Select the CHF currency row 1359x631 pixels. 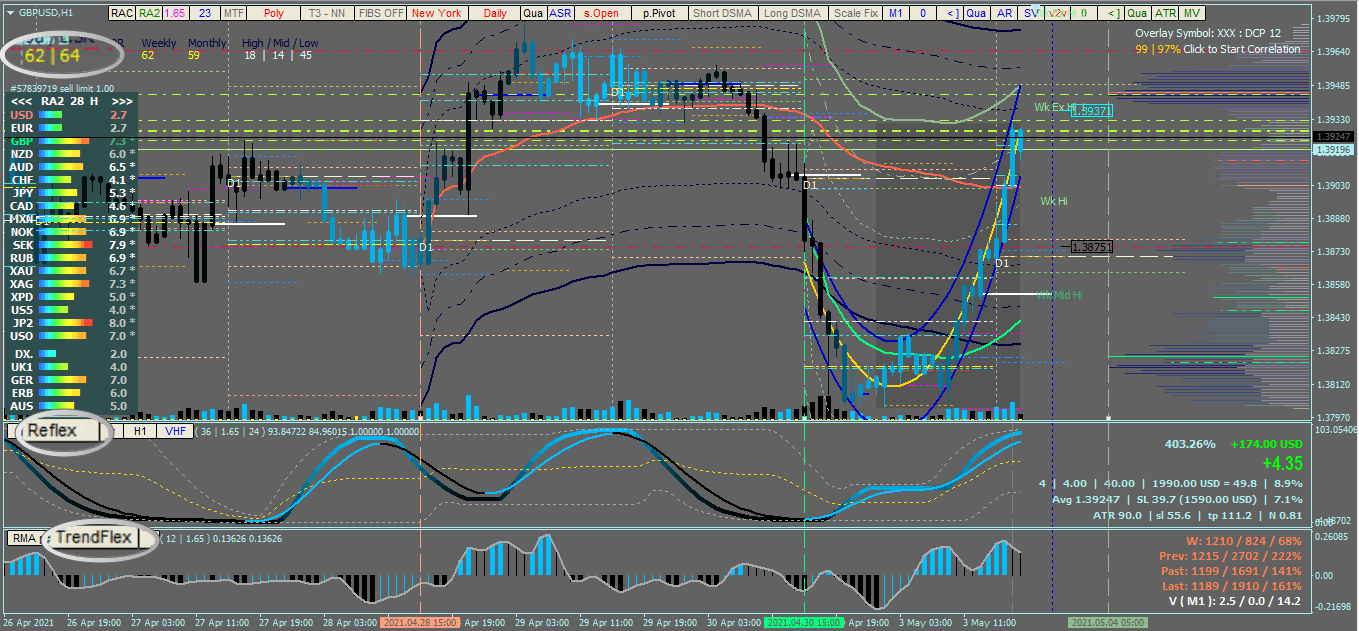pos(71,180)
